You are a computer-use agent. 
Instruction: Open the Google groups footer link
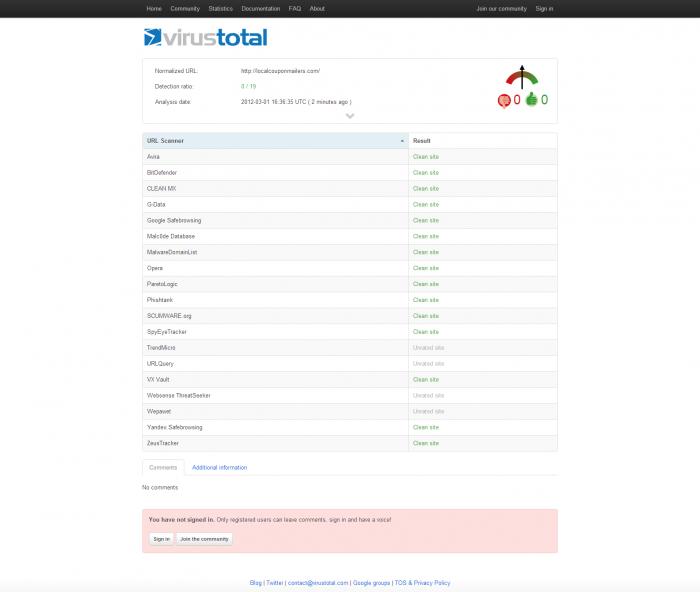[x=371, y=583]
